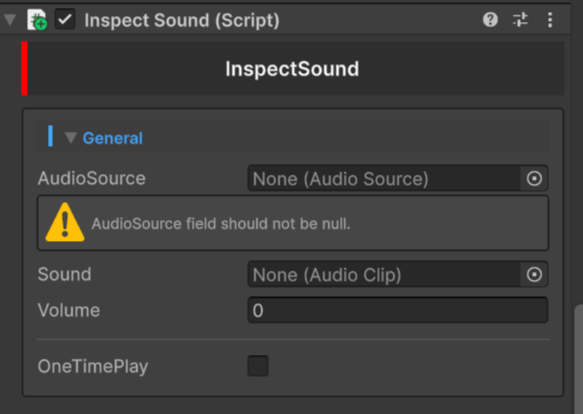The image size is (583, 414).
Task: Click the Volume field label
Action: tap(69, 310)
